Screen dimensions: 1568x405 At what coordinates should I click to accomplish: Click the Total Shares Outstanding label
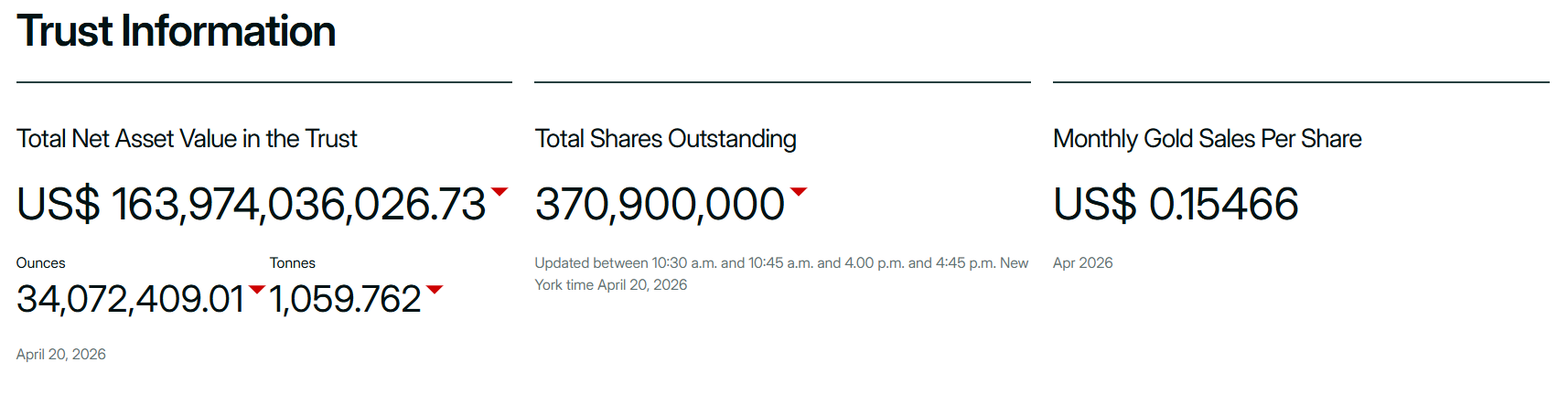(x=665, y=139)
